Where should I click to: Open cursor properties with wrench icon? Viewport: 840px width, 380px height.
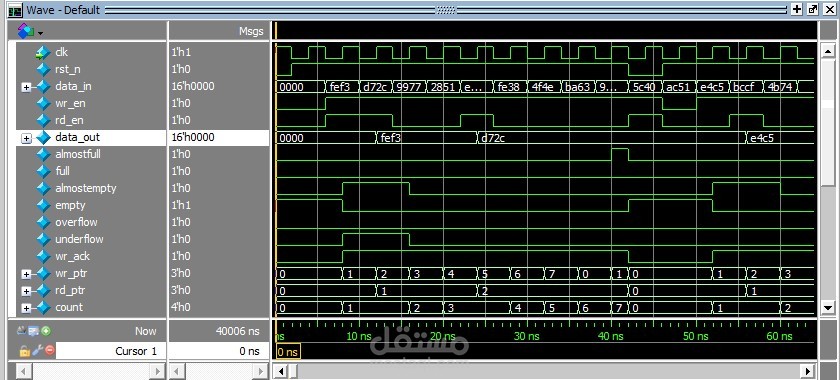(x=37, y=351)
